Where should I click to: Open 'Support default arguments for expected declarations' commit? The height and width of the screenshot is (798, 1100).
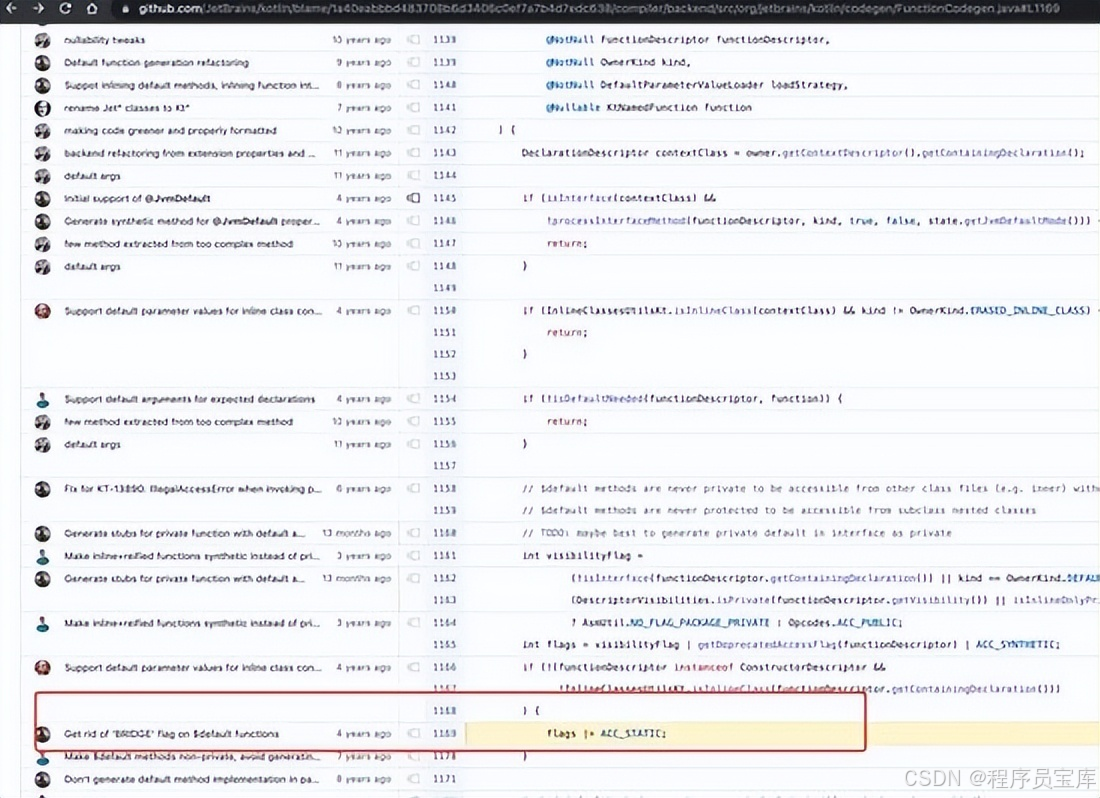click(189, 399)
